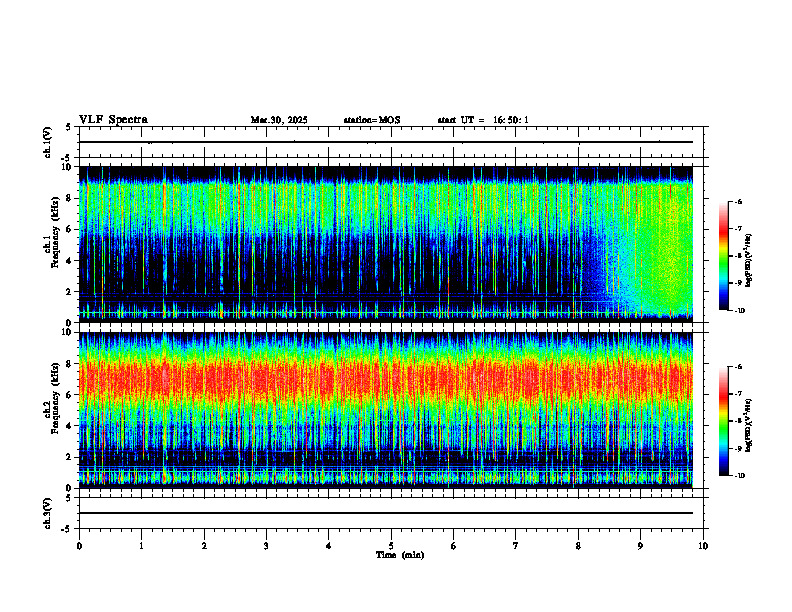Viewport: 792px width, 612px height.
Task: Click the ch.3 voltage trace line
Action: [386, 513]
